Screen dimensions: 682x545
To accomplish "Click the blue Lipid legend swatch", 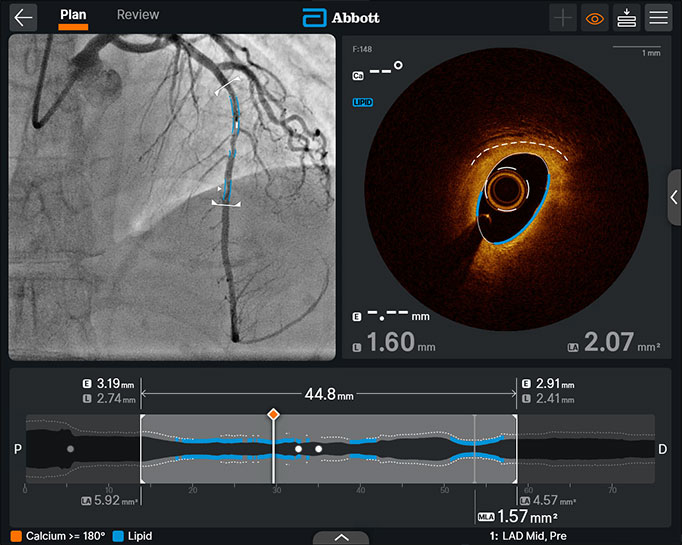I will click(118, 536).
